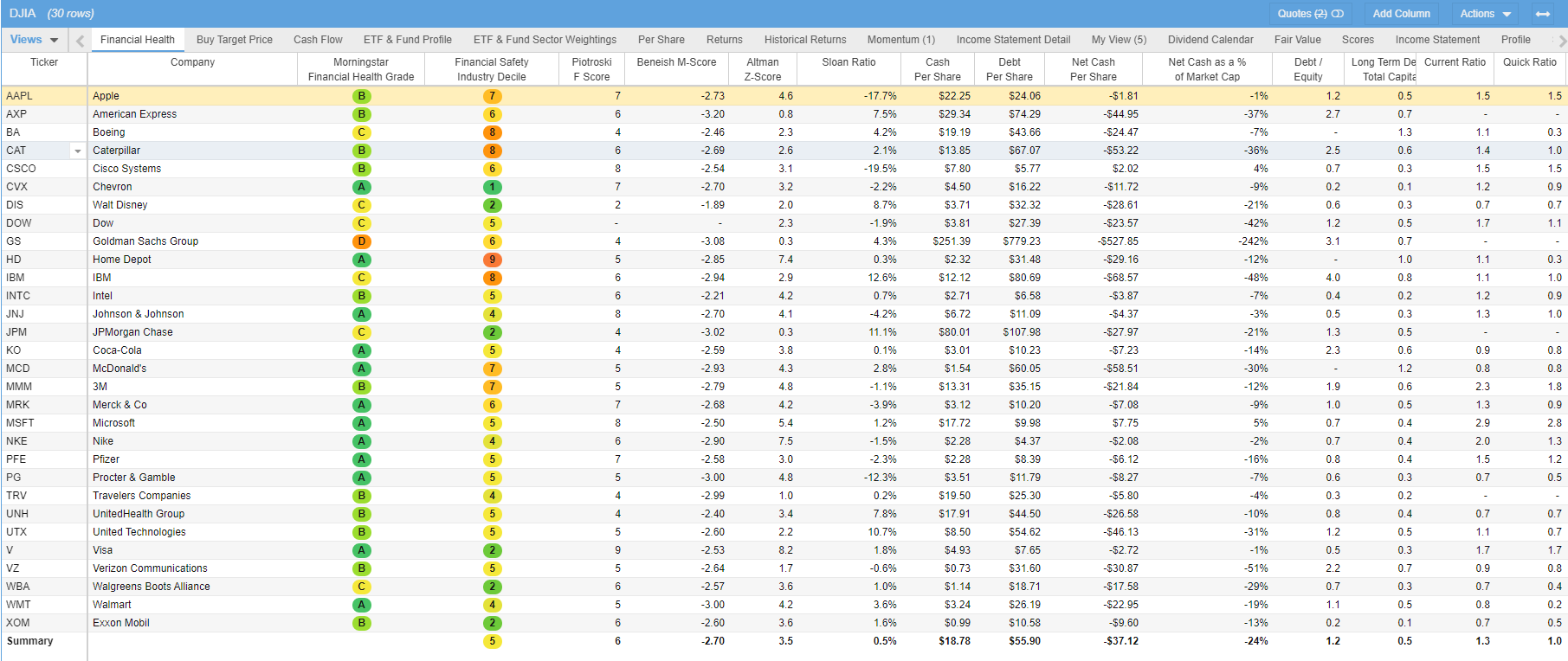Screen dimensions: 1568x661
Task: Switch to the Financial Health tab
Action: click(138, 40)
